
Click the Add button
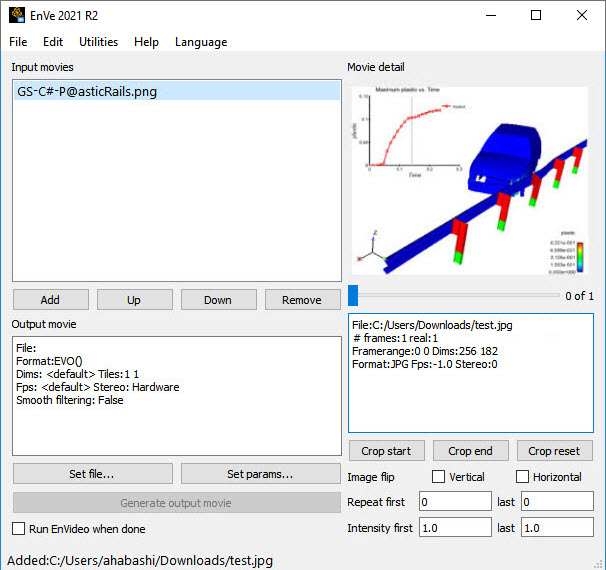click(x=51, y=300)
